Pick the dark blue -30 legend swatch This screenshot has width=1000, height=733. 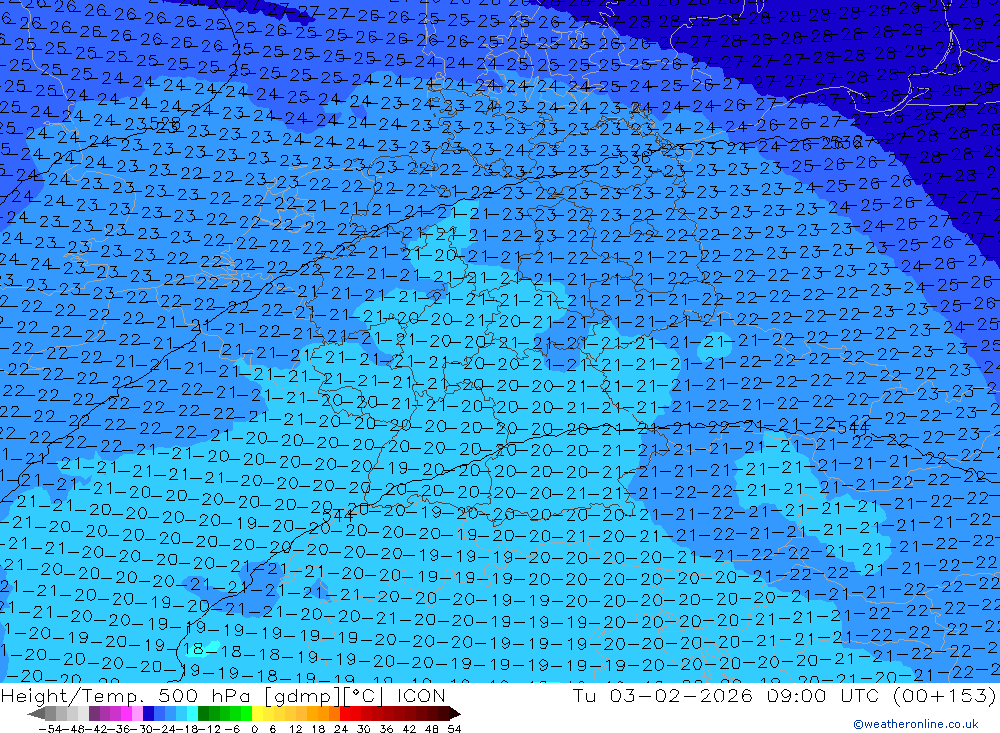(148, 714)
